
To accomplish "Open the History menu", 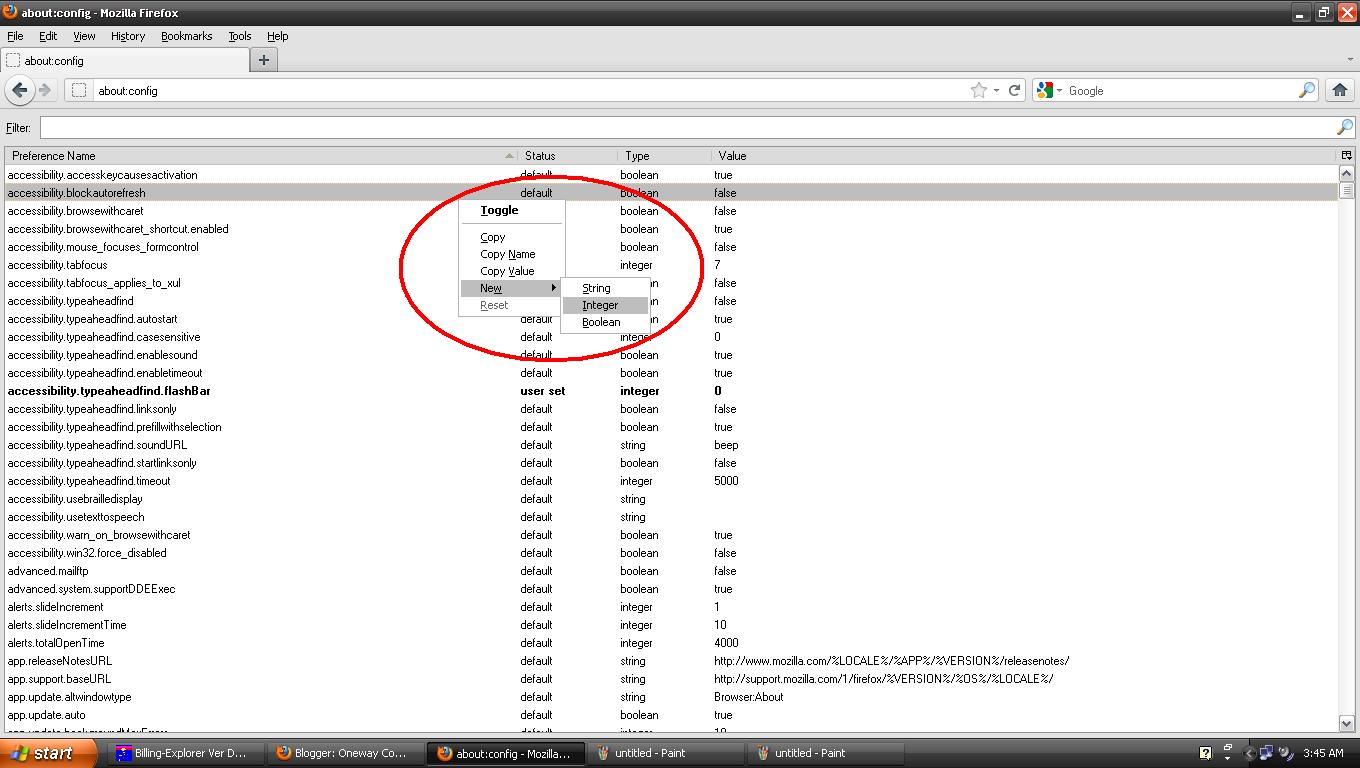I will 128,36.
